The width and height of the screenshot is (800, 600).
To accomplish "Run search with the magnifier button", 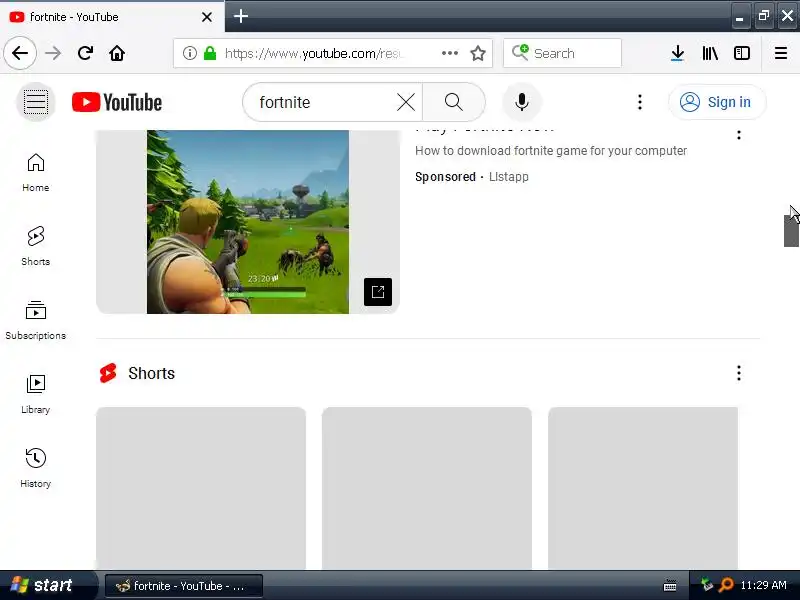I will click(454, 102).
